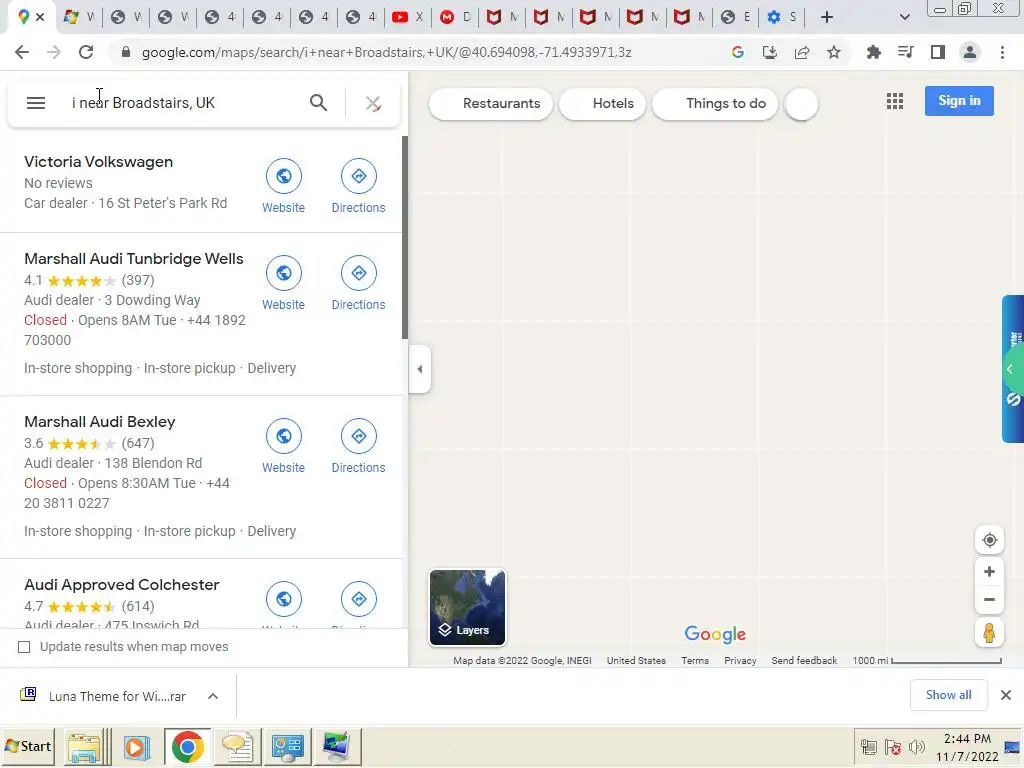This screenshot has height=768, width=1024.
Task: Click United States link
Action: click(636, 661)
